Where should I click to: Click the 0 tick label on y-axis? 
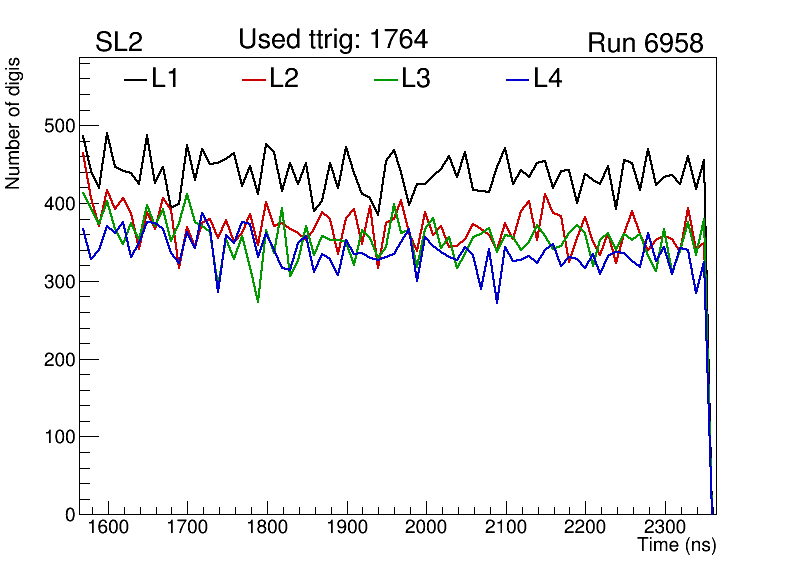pos(69,514)
